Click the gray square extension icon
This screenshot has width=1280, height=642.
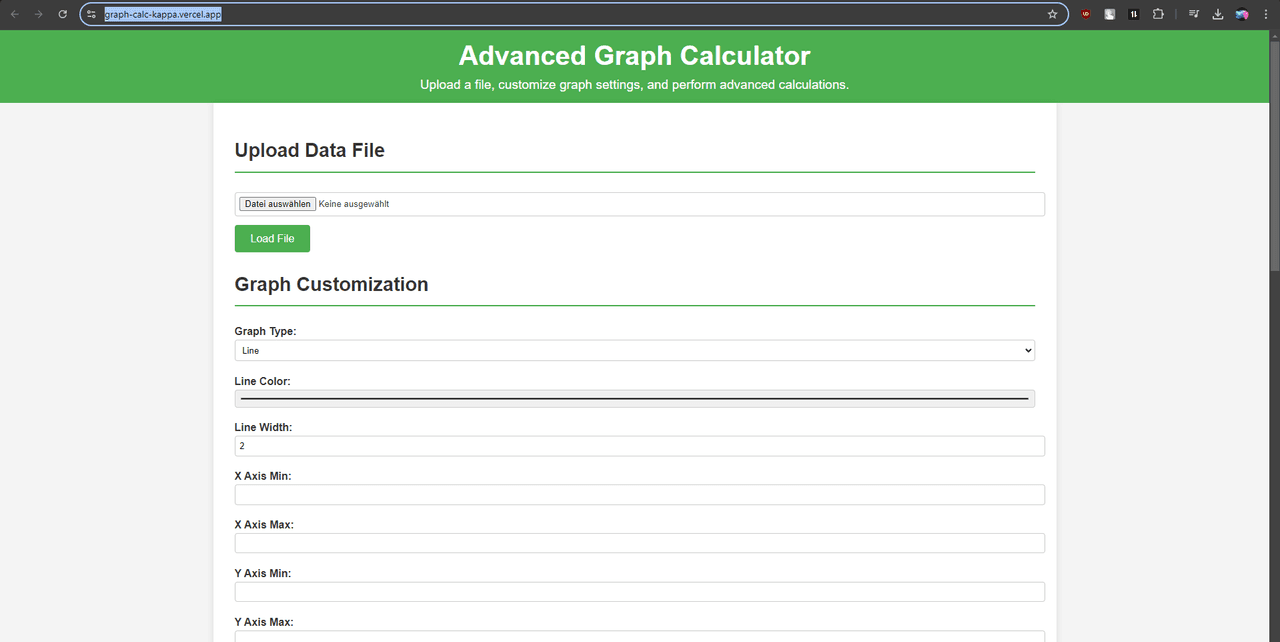[x=1110, y=14]
